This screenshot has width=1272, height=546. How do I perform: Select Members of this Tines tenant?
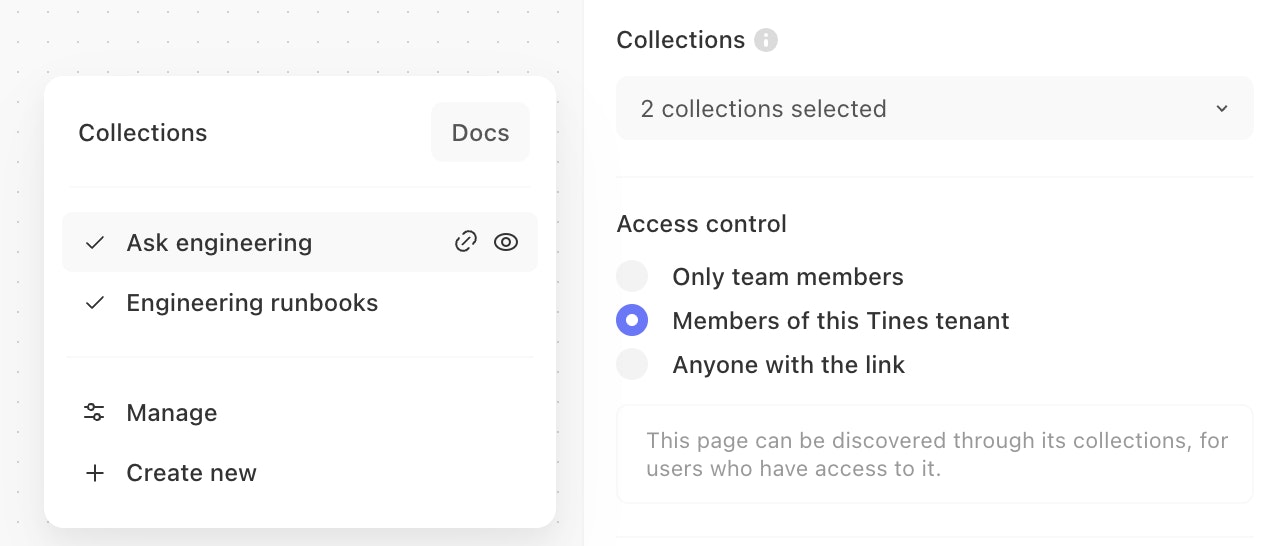pos(632,321)
